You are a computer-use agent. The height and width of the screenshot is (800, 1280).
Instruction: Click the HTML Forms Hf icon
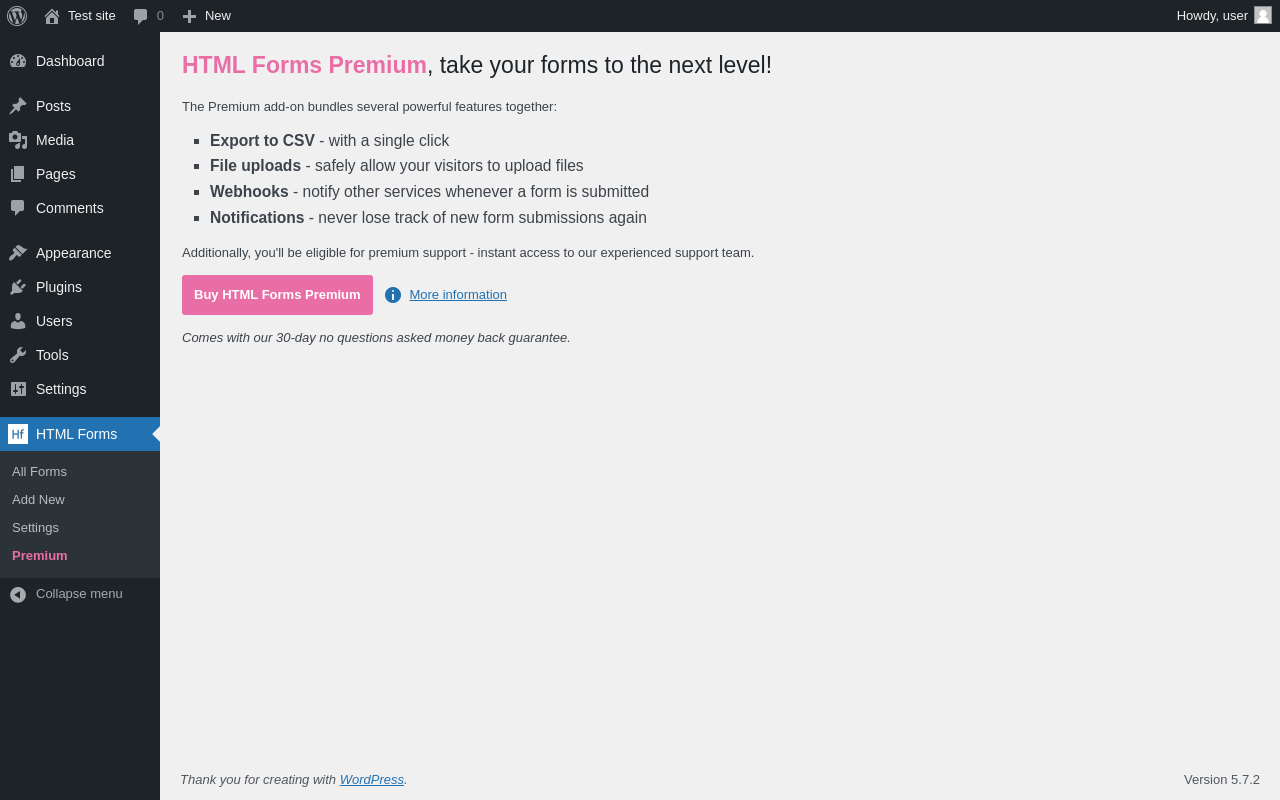[x=18, y=434]
